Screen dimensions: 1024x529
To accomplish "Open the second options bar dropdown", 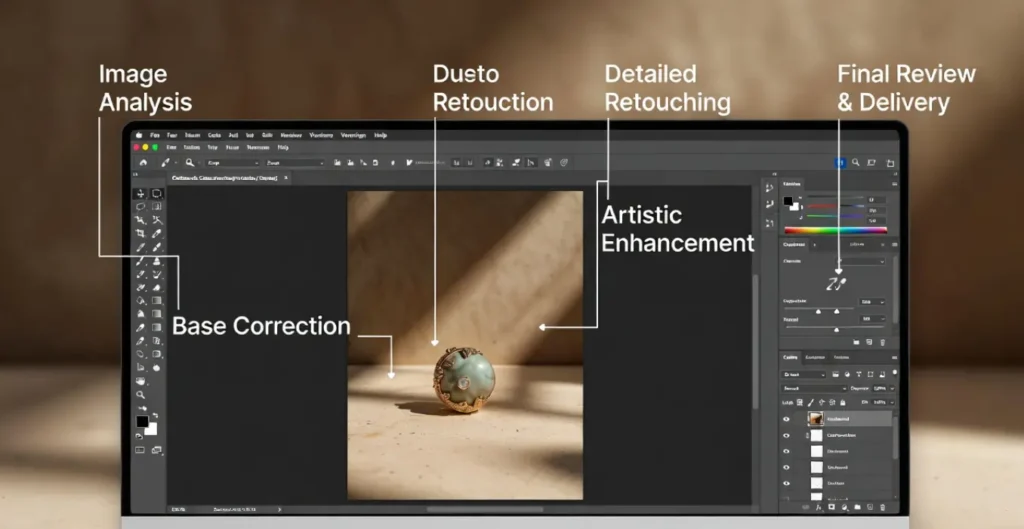I will tap(295, 163).
